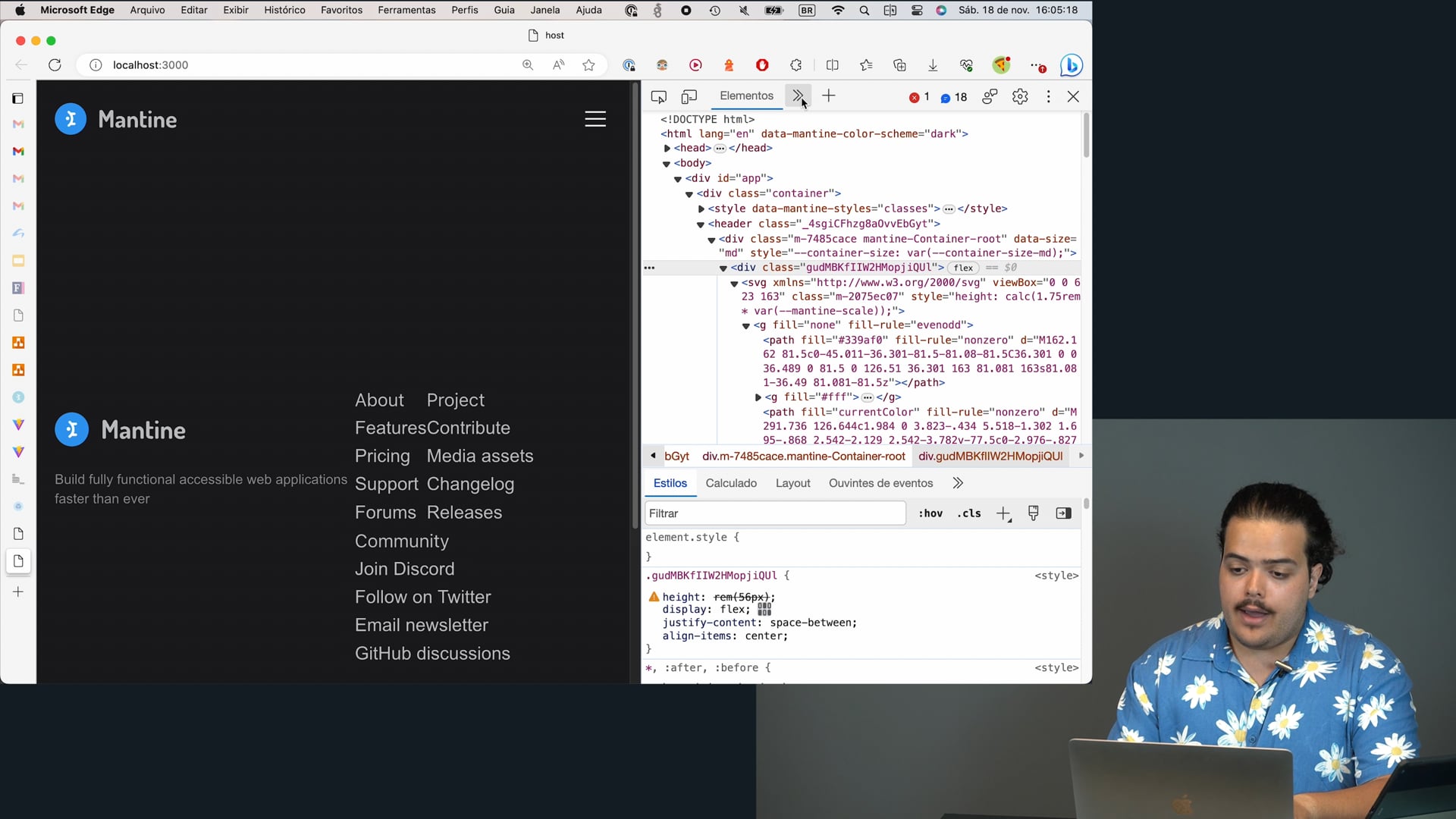Click the GitHub discussions link
1456x819 pixels.
432,653
